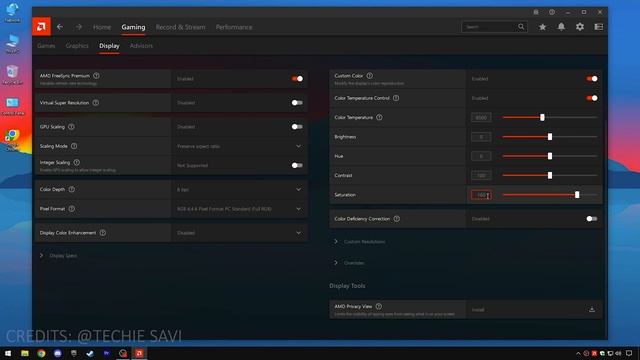The image size is (640, 360).
Task: Switch to Record & Stream tab
Action: click(x=180, y=27)
